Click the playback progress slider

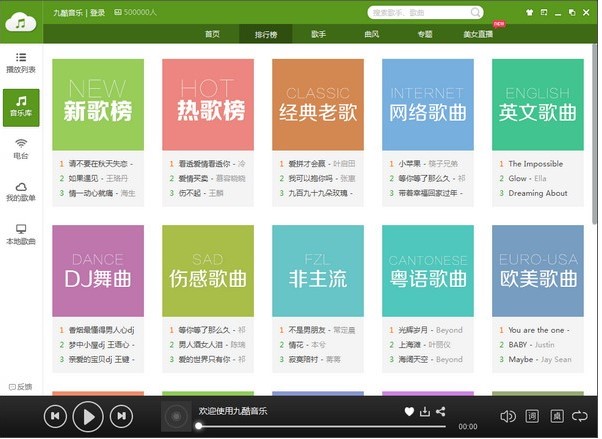pyautogui.click(x=320, y=426)
